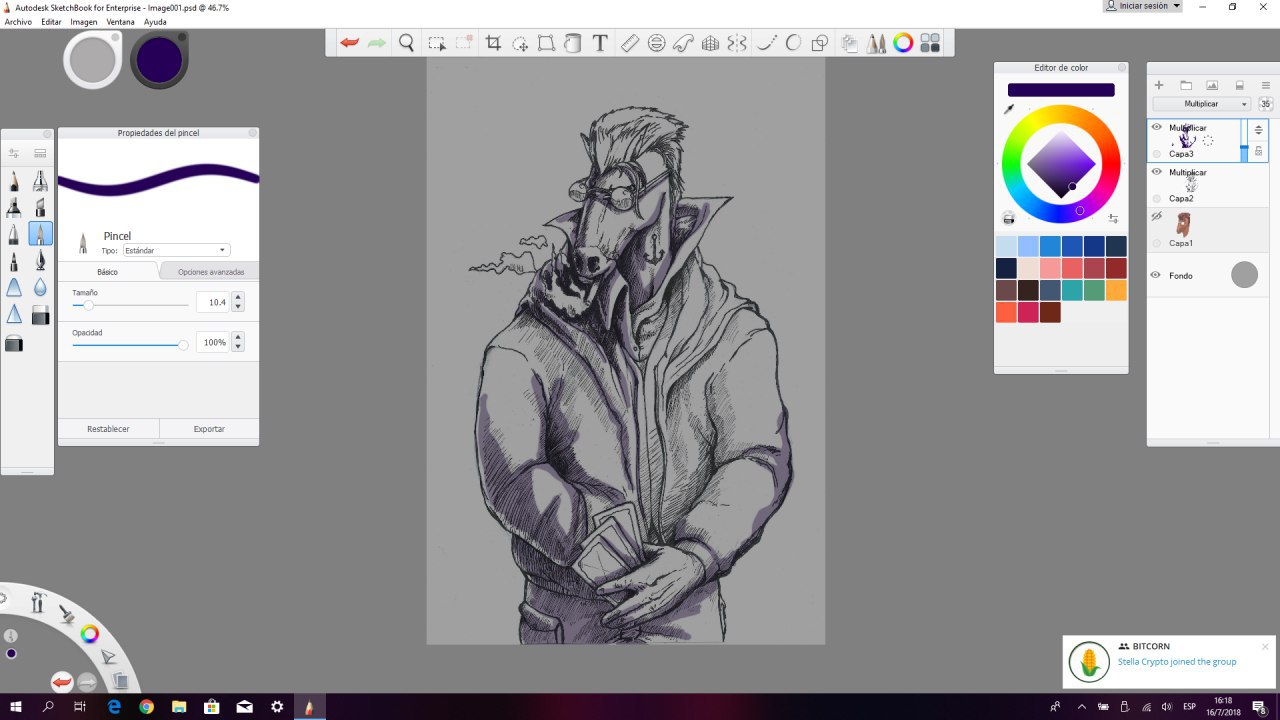Click the Tamaño slider handle
Viewport: 1280px width, 720px height.
(x=88, y=304)
